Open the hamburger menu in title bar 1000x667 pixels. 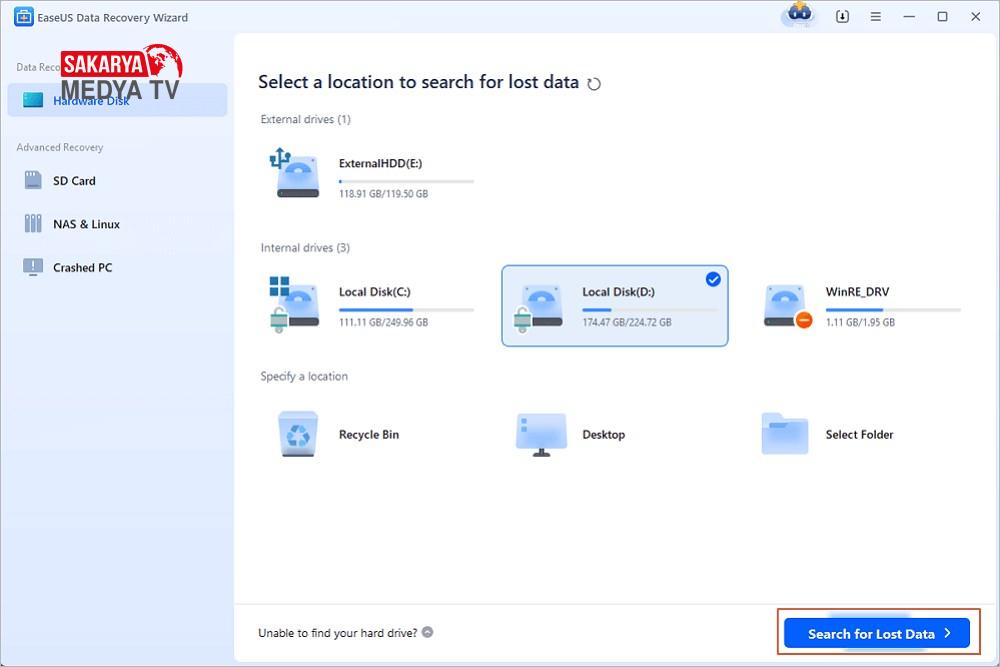coord(876,17)
